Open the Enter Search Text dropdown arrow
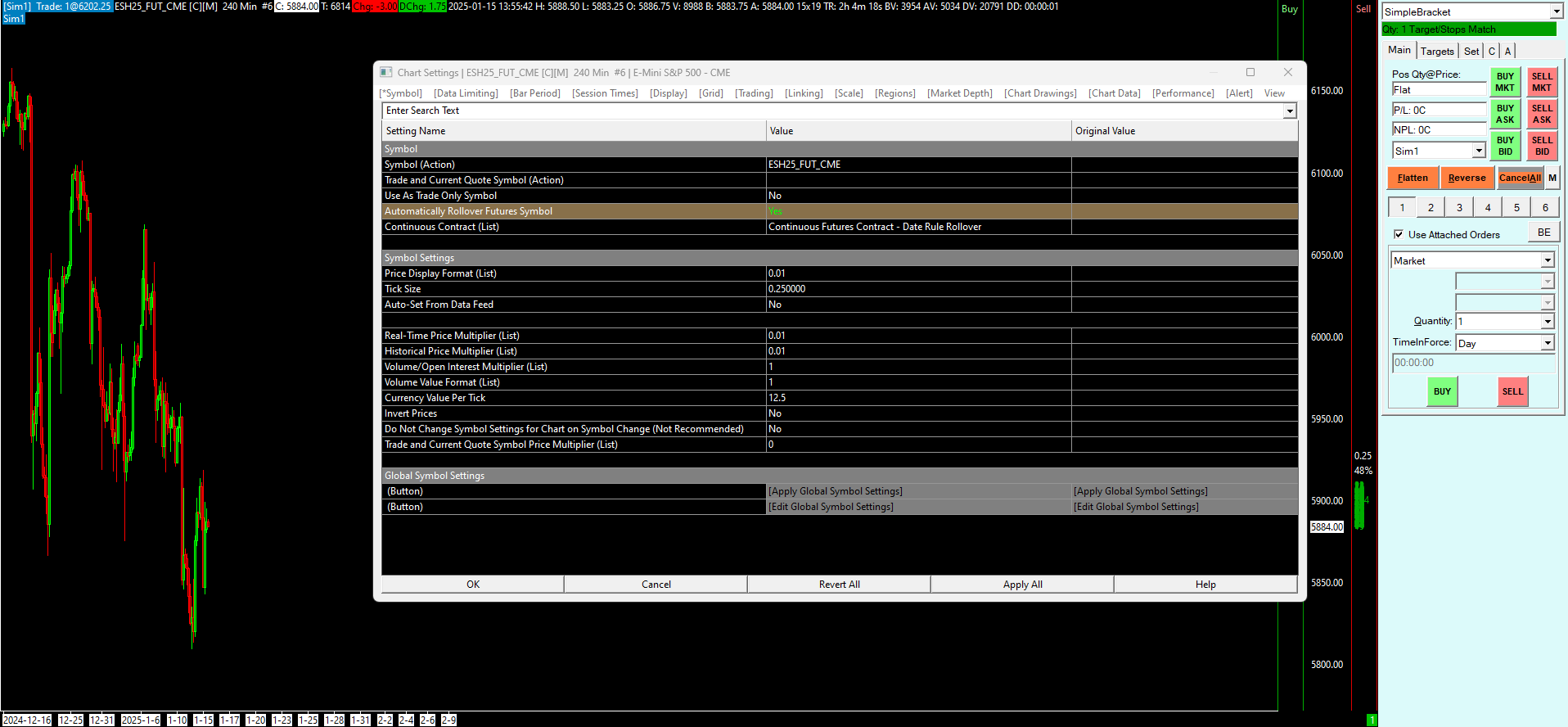 1290,111
